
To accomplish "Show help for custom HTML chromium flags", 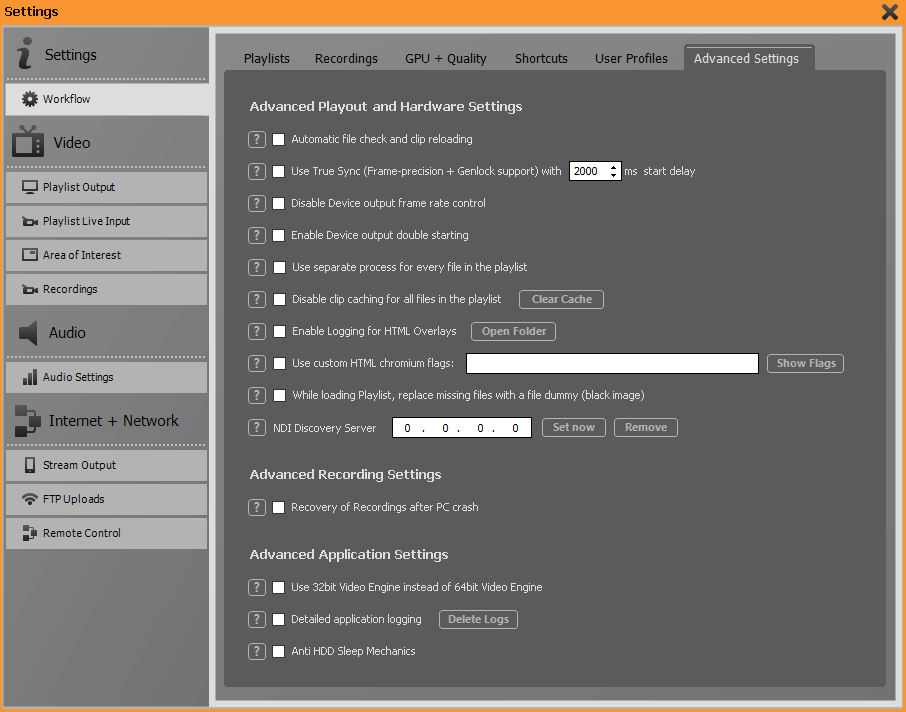I will click(x=257, y=364).
